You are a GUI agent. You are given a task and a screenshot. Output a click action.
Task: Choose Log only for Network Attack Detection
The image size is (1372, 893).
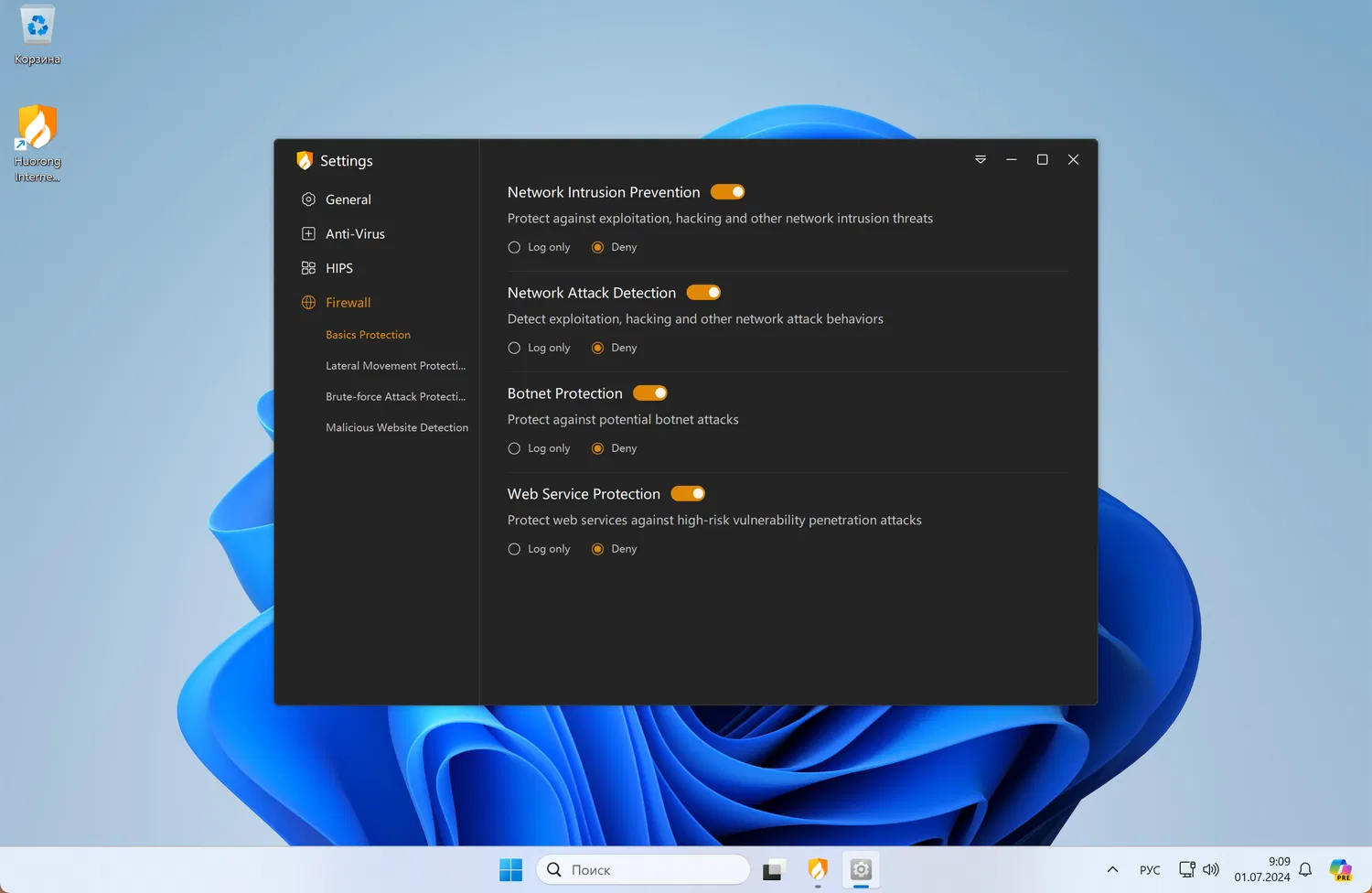(539, 348)
